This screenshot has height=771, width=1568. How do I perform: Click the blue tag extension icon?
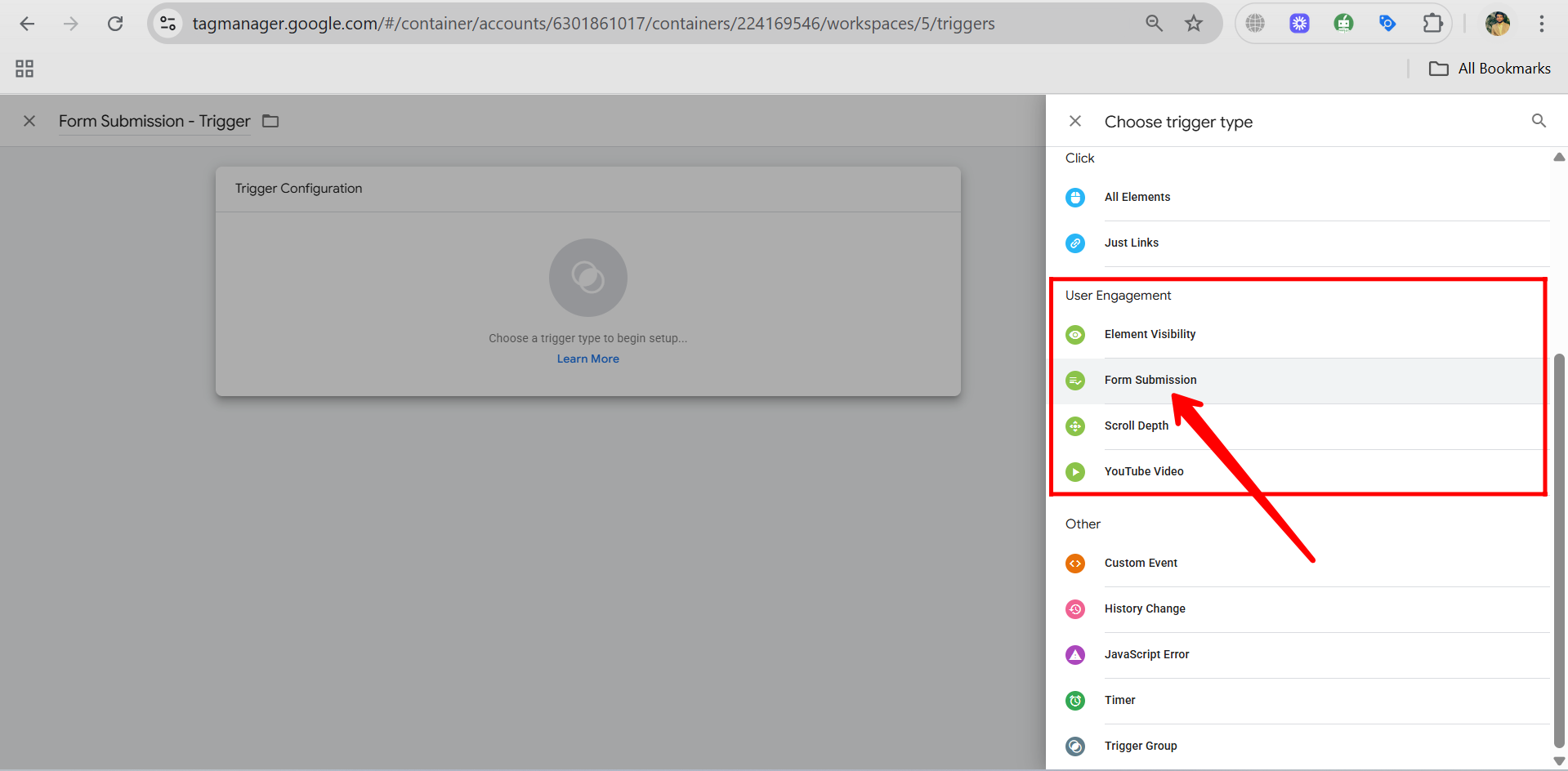(1387, 24)
